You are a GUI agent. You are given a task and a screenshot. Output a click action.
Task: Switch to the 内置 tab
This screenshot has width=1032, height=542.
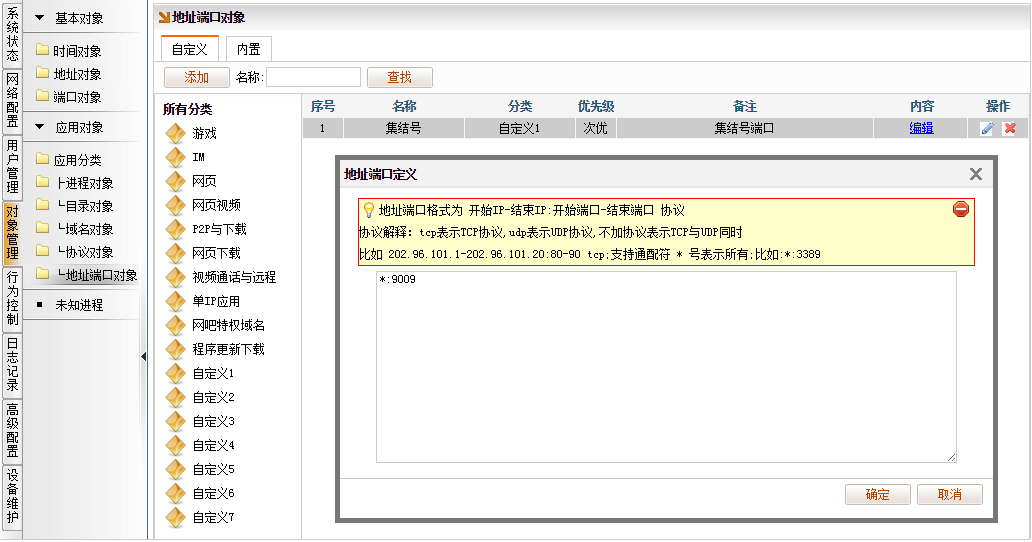(x=249, y=49)
